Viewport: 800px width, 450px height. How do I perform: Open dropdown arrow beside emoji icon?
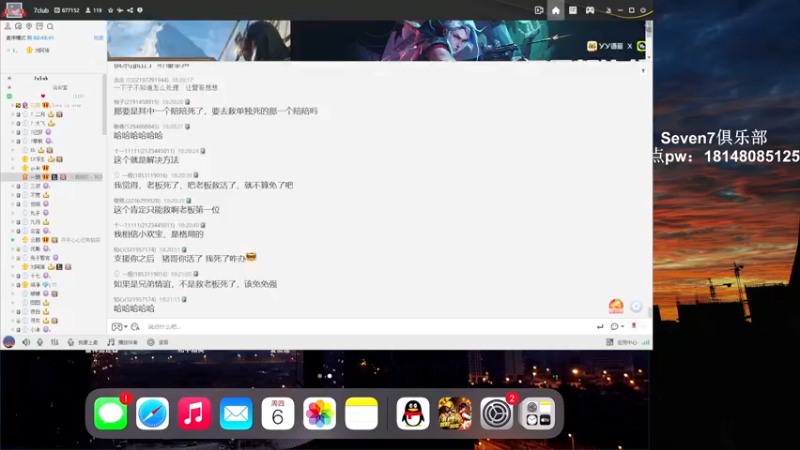[126, 327]
